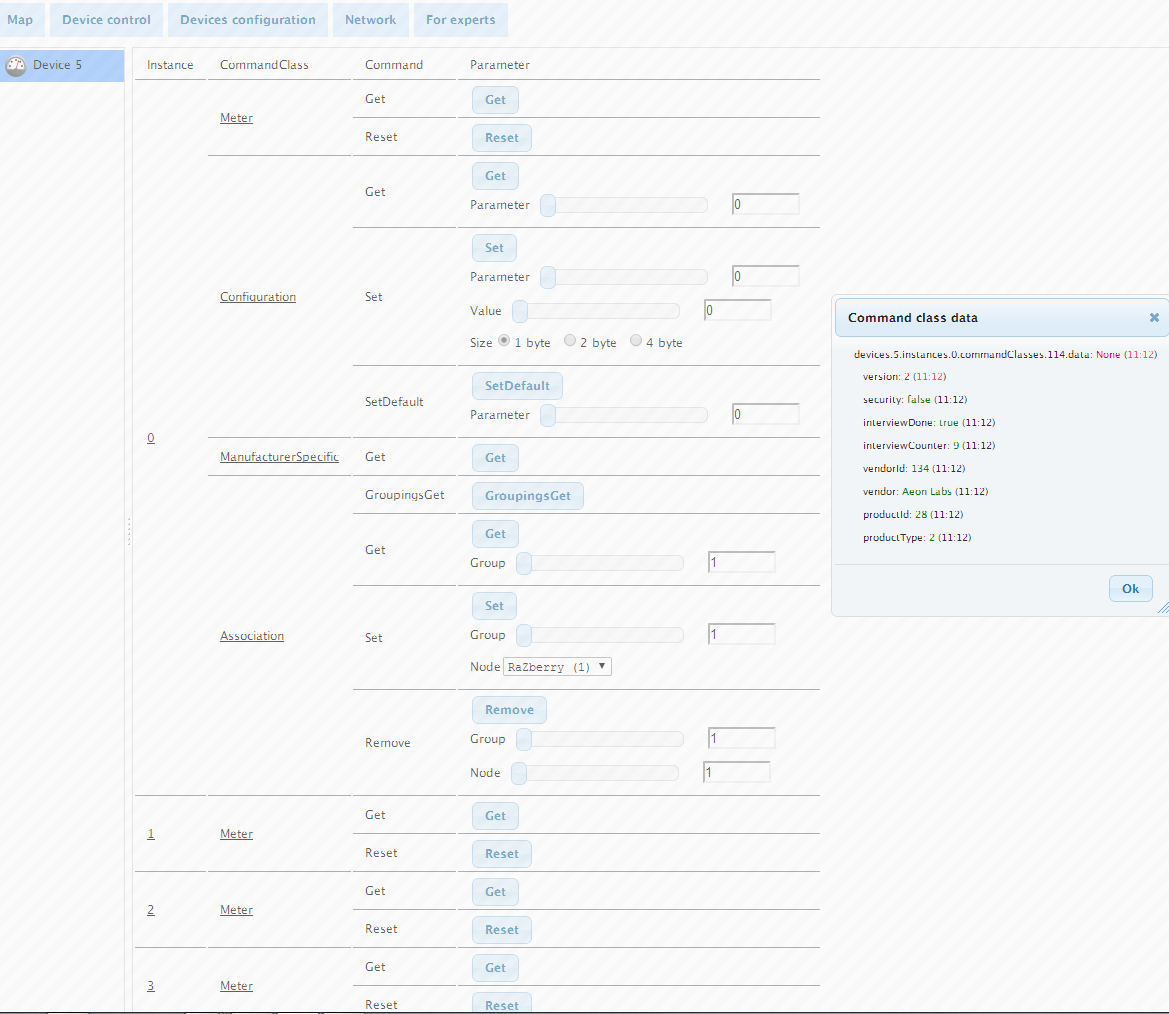Open the Devices configuration tab
The image size is (1169, 1014).
pos(248,20)
